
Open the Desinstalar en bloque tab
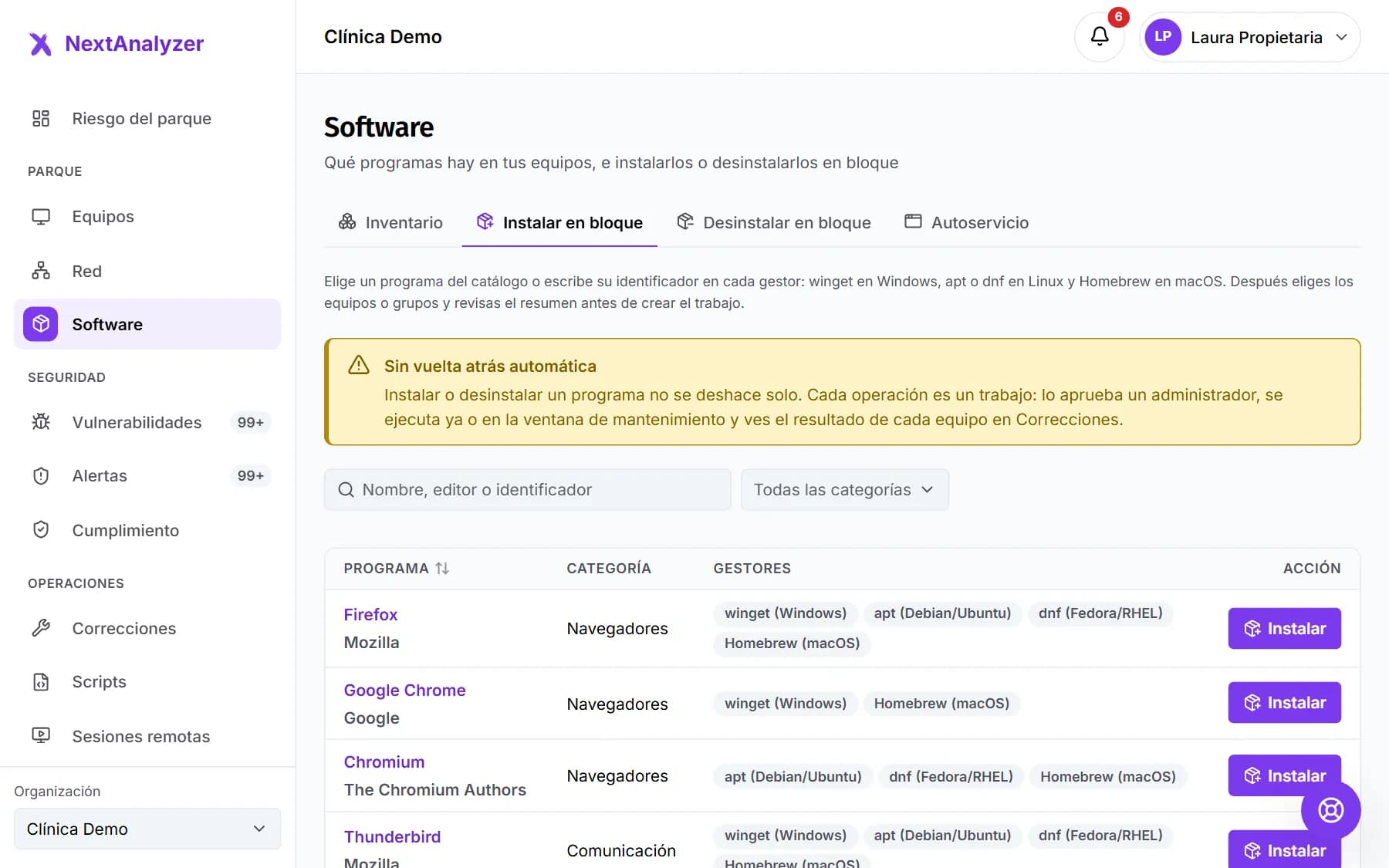point(774,222)
